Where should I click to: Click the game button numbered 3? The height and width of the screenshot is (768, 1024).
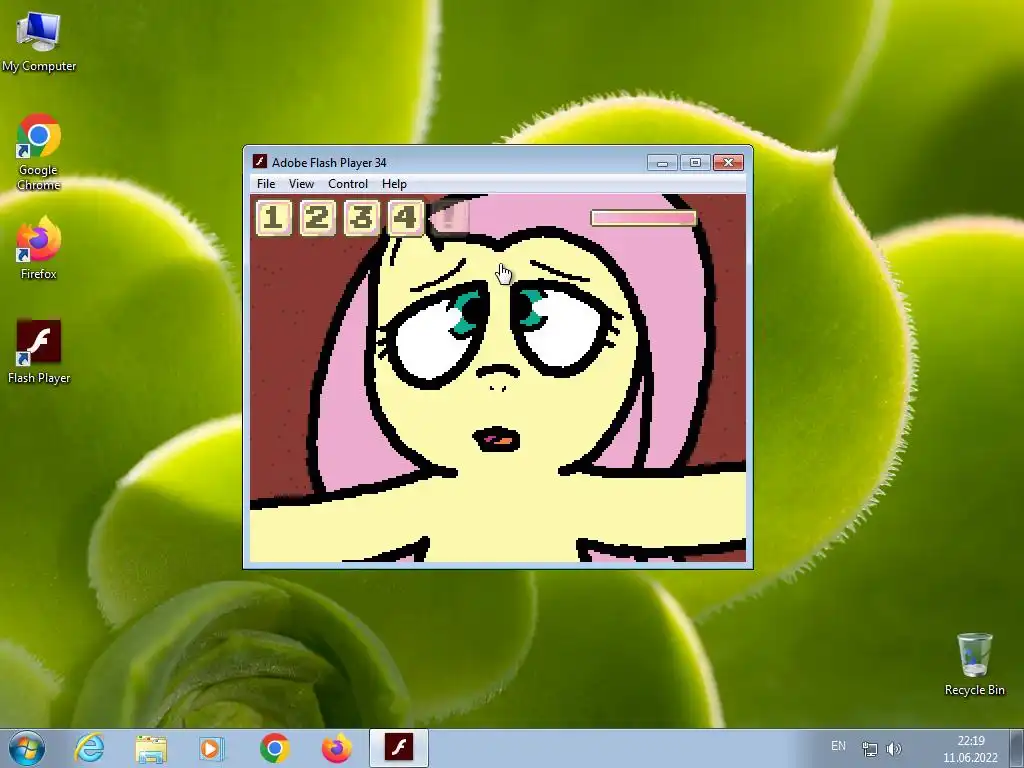[361, 217]
